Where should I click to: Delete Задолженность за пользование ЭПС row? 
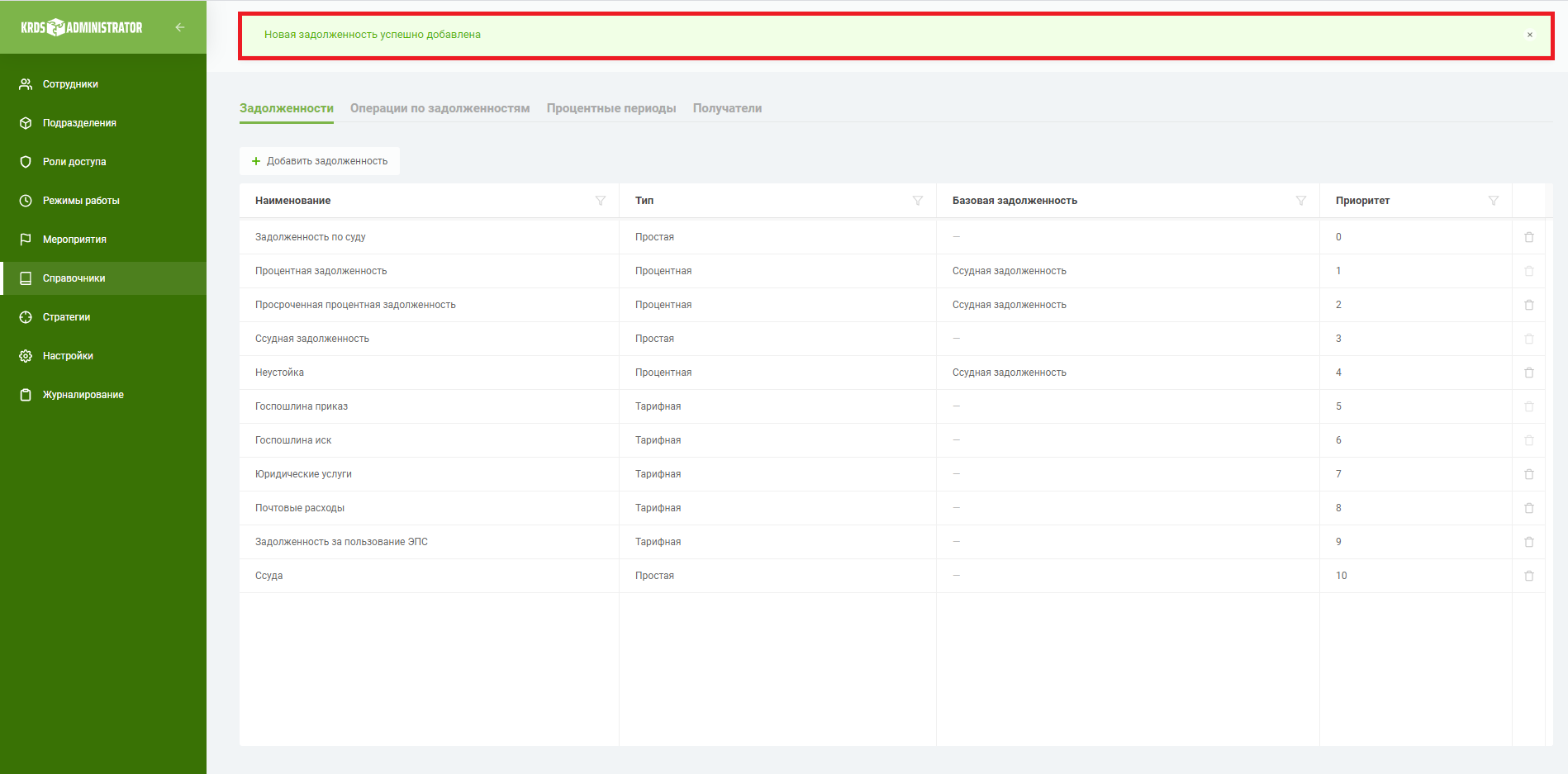tap(1529, 542)
